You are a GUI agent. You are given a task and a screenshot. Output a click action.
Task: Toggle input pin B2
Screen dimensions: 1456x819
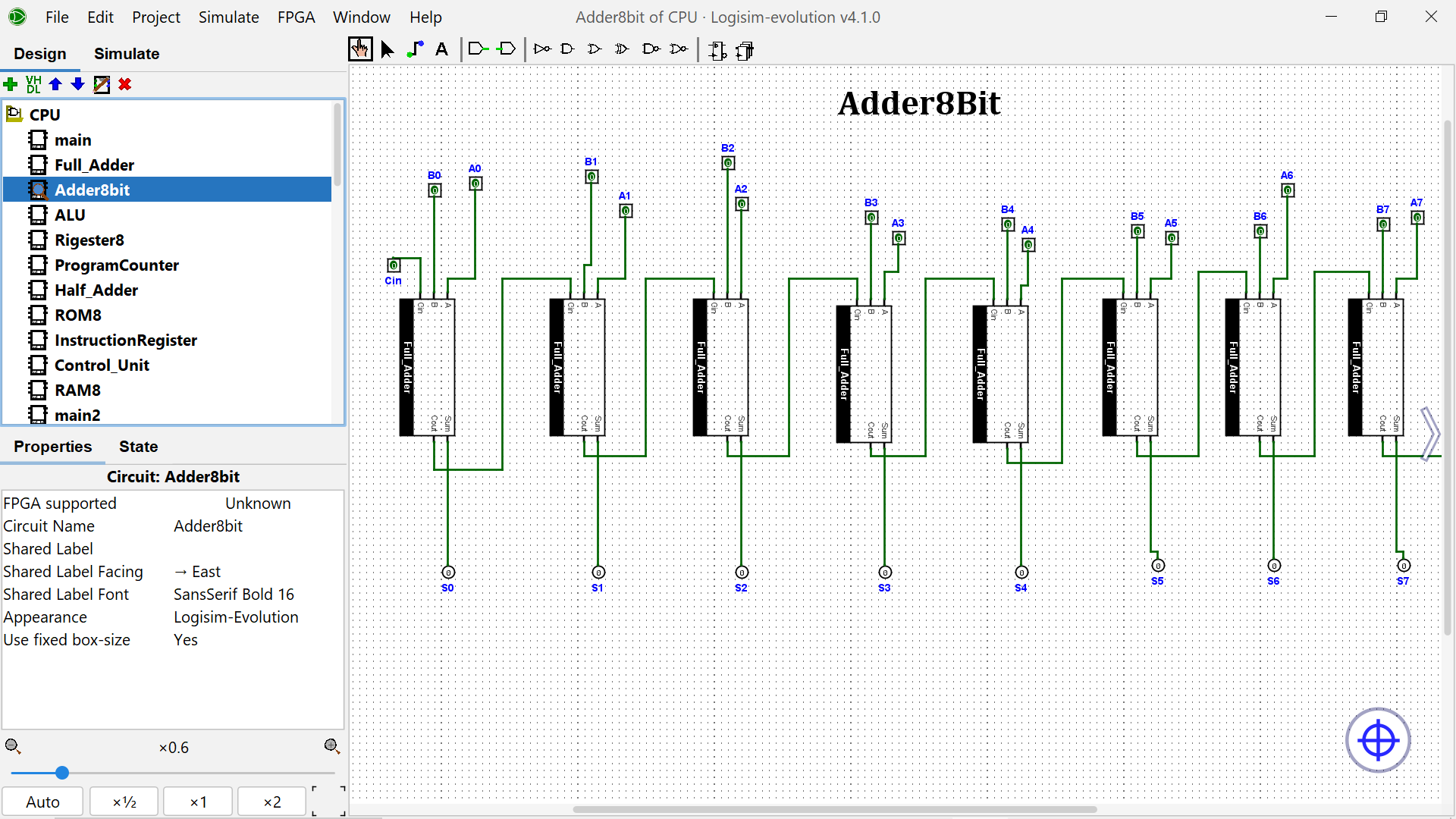[728, 162]
